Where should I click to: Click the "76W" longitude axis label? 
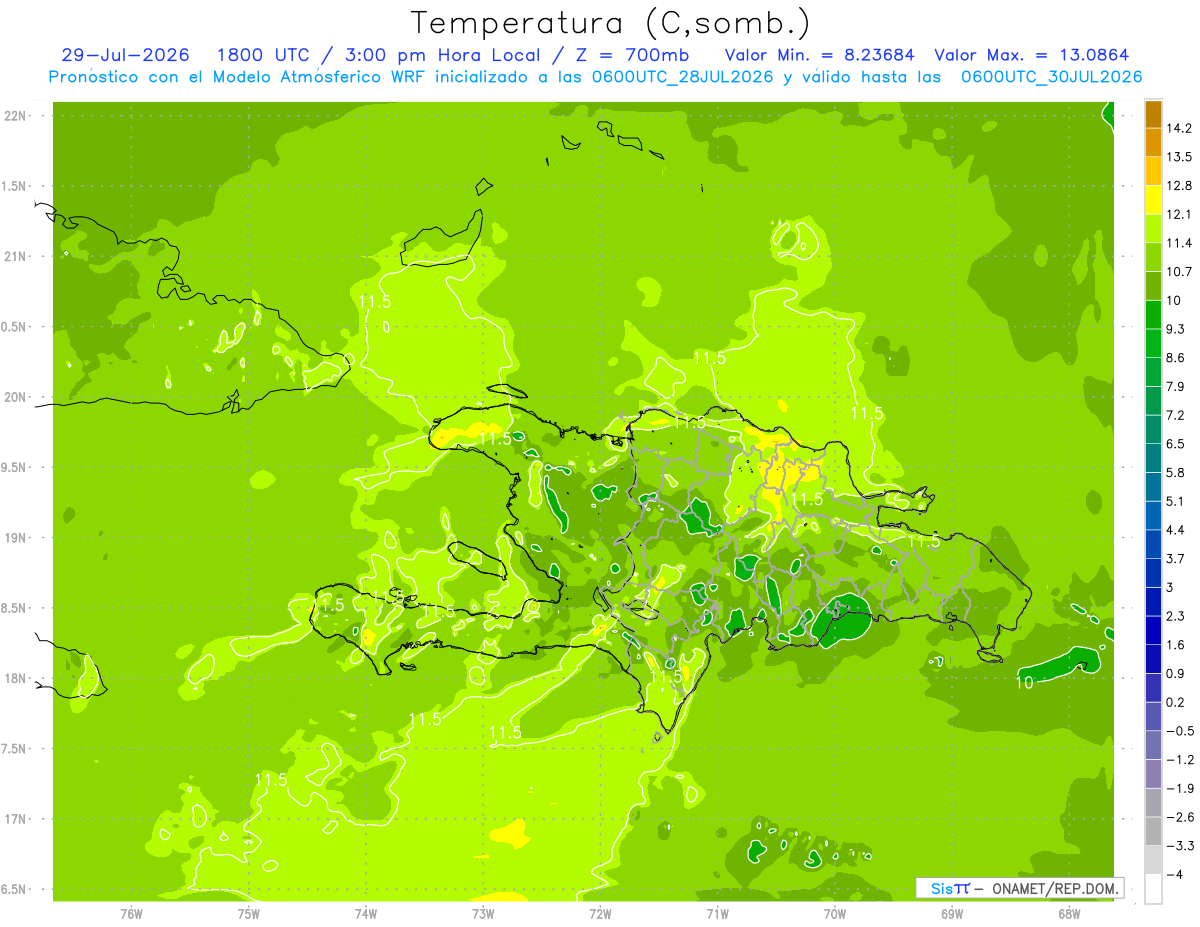click(x=131, y=914)
